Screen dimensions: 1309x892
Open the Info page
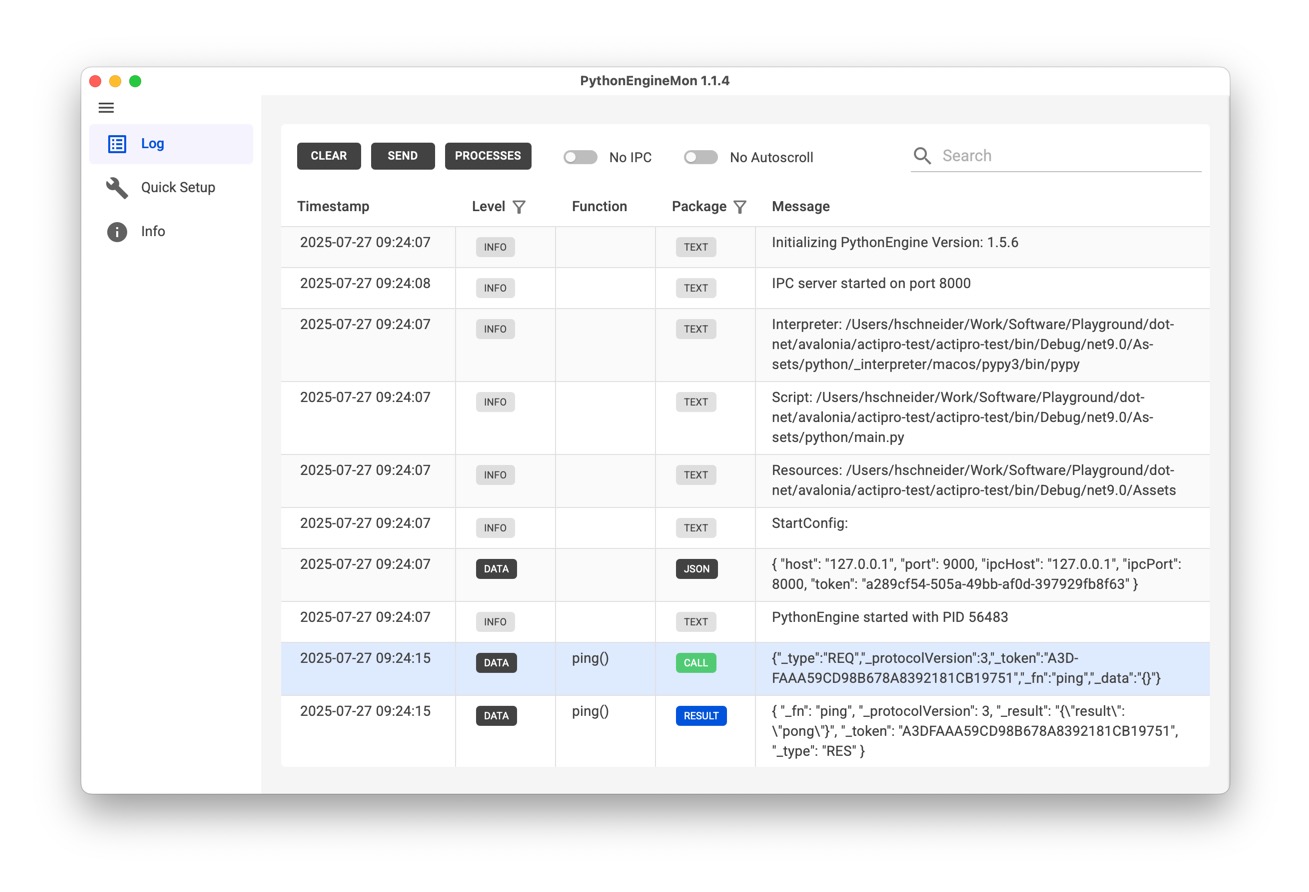pos(171,232)
